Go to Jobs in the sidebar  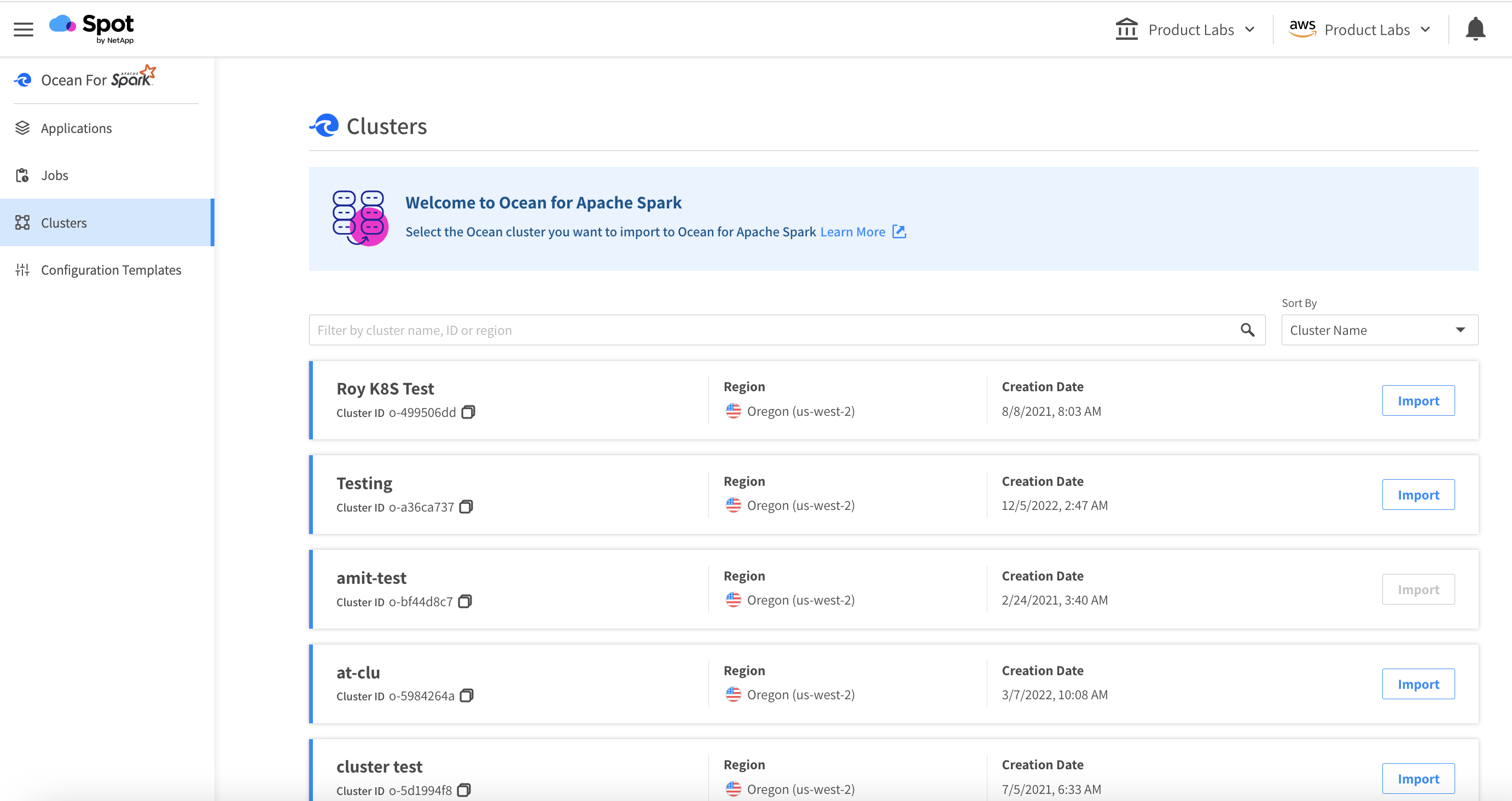click(107, 175)
